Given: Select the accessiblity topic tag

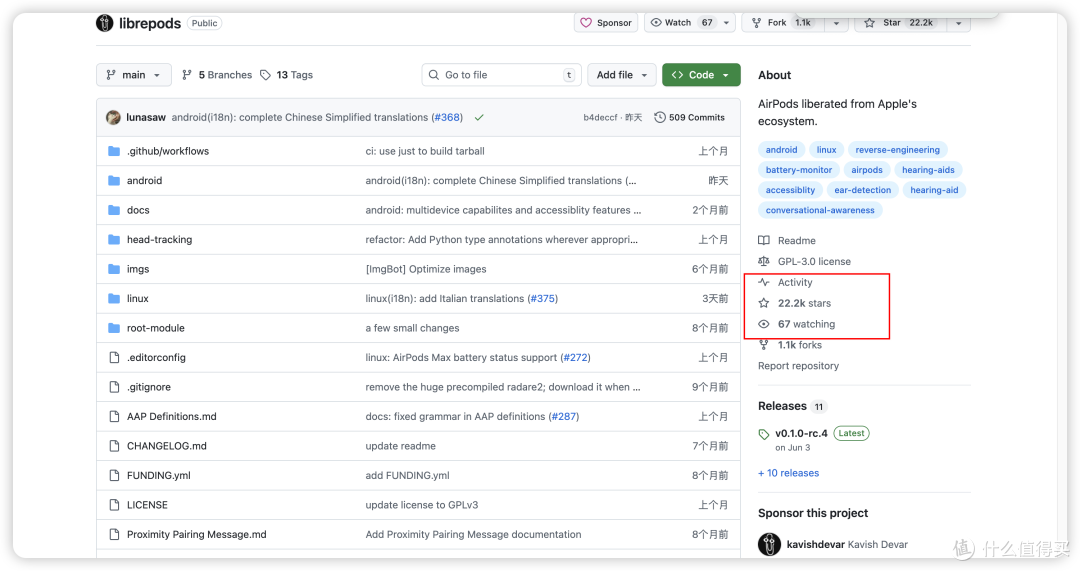Looking at the screenshot, I should click(x=790, y=190).
